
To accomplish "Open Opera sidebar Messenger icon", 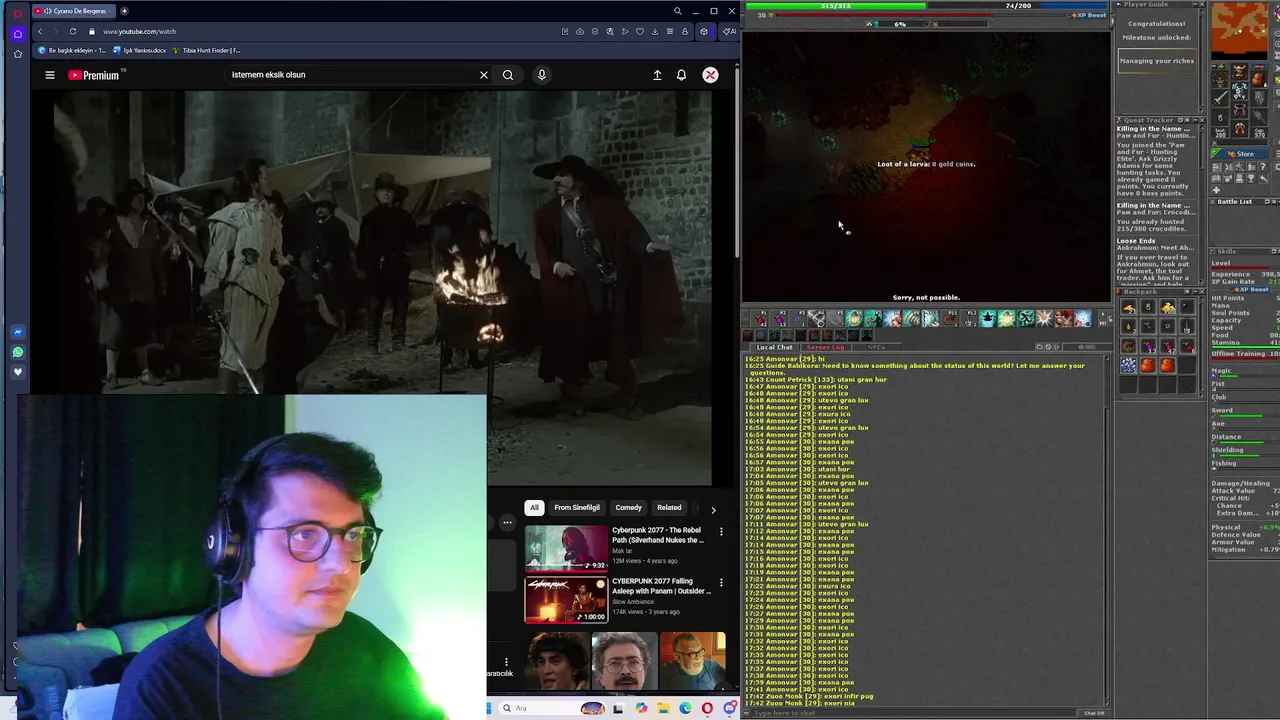I will pyautogui.click(x=17, y=332).
